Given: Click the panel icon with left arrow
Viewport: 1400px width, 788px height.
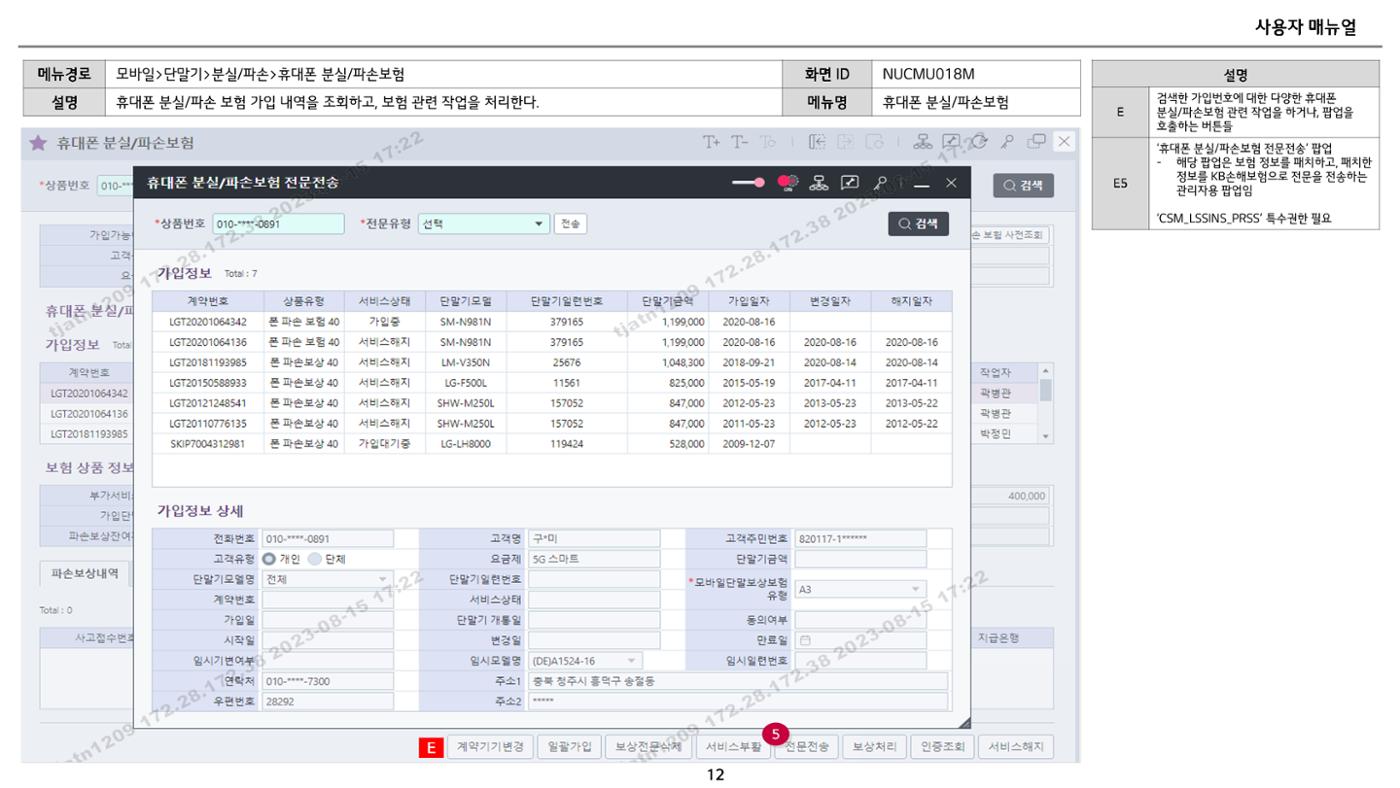Looking at the screenshot, I should (x=817, y=143).
